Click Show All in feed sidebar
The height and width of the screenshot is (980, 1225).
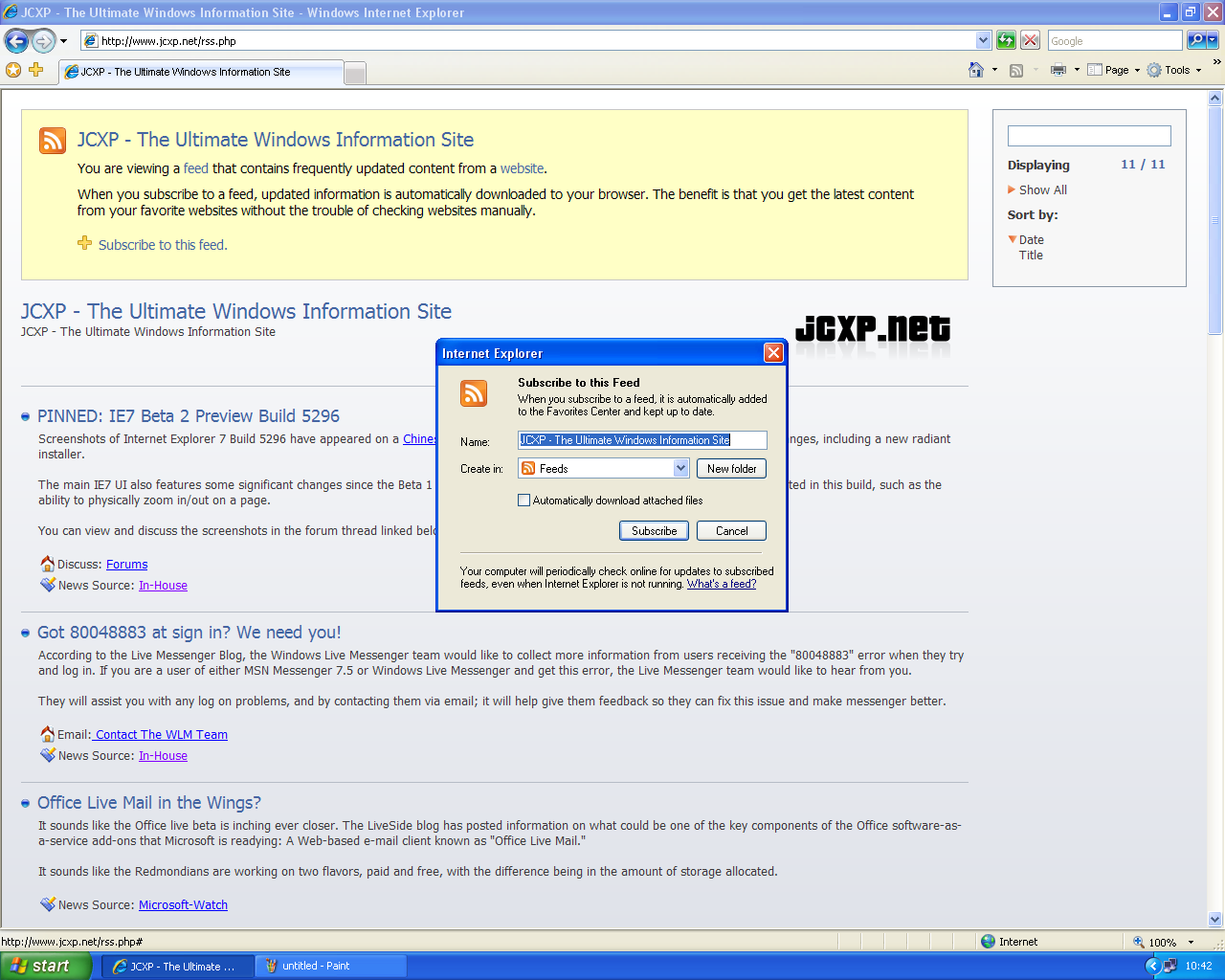click(x=1042, y=190)
